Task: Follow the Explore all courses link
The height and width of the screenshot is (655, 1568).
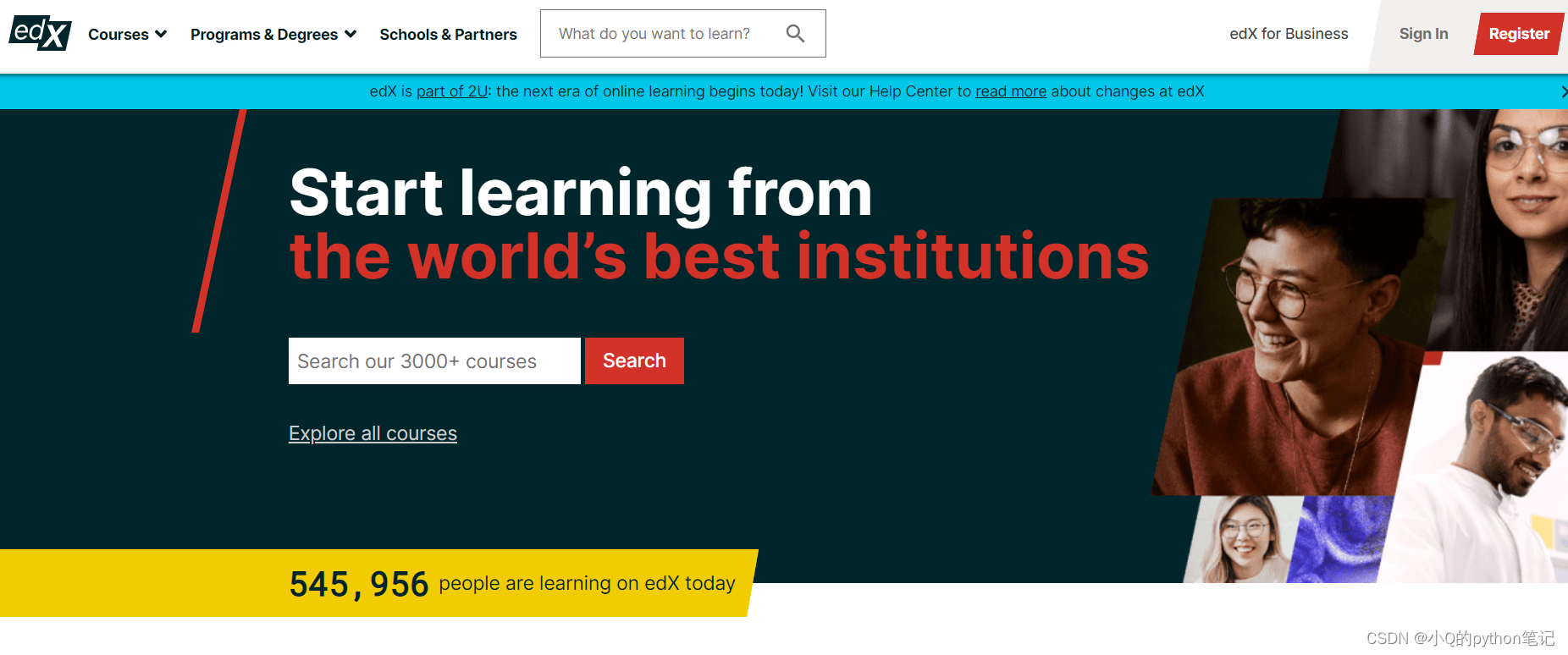Action: (x=373, y=433)
